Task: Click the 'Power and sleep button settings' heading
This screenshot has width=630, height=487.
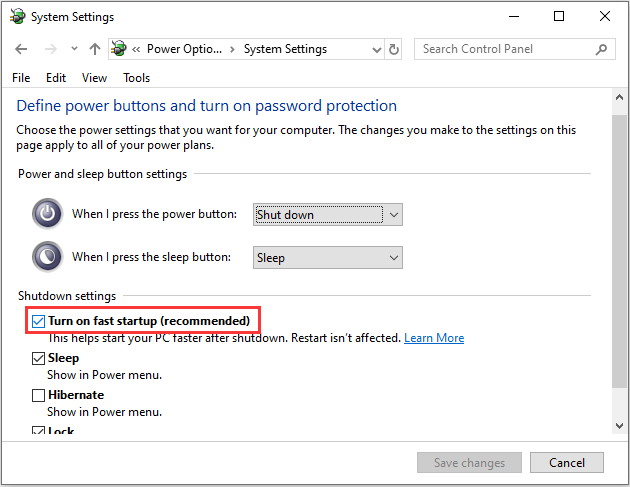Action: (102, 174)
